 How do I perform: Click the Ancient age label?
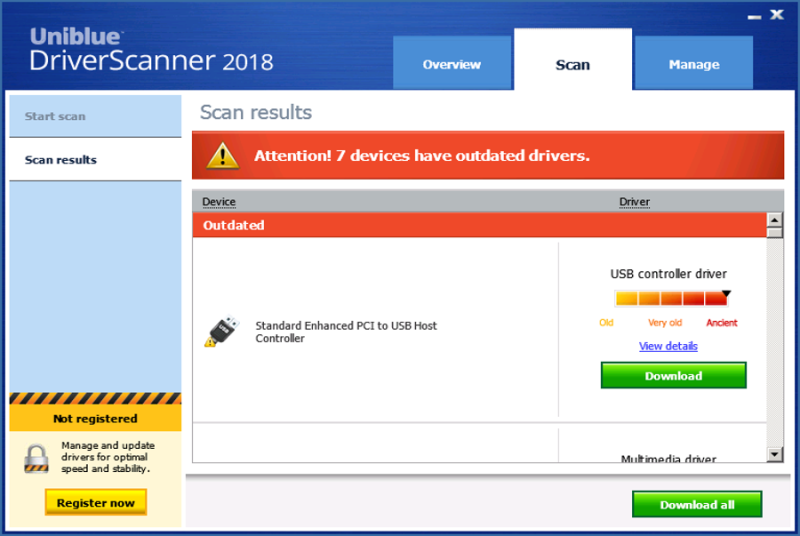pyautogui.click(x=721, y=322)
